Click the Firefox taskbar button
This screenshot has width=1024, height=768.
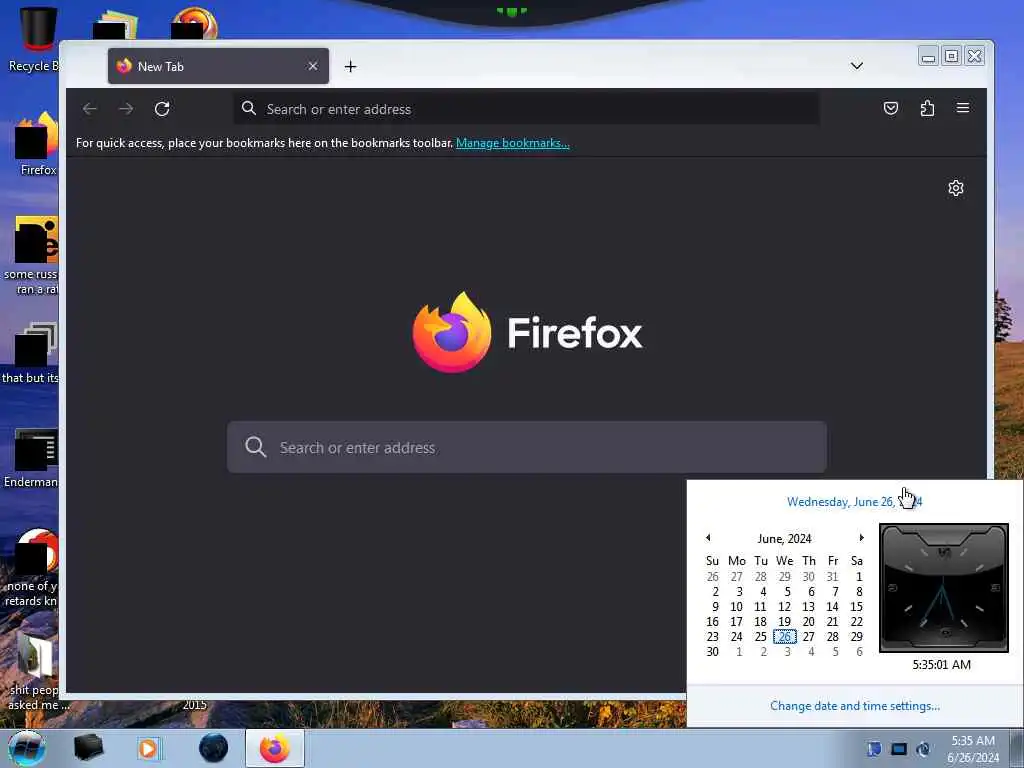[x=275, y=748]
